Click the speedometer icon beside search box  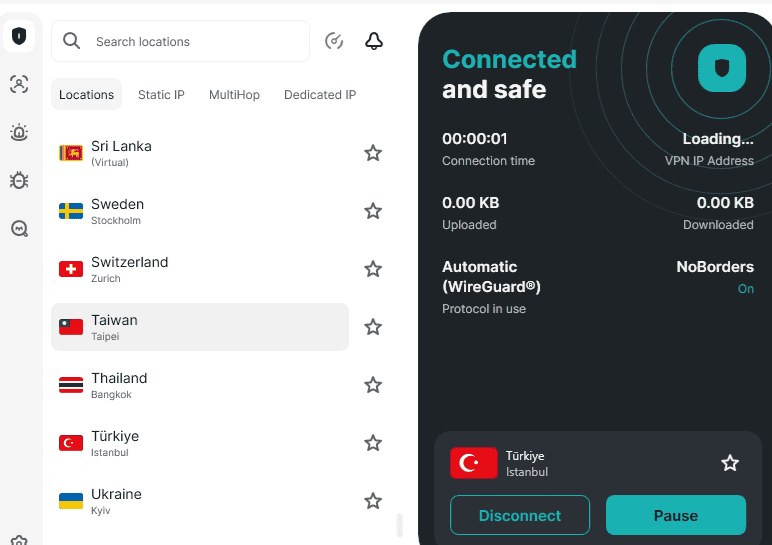click(335, 41)
